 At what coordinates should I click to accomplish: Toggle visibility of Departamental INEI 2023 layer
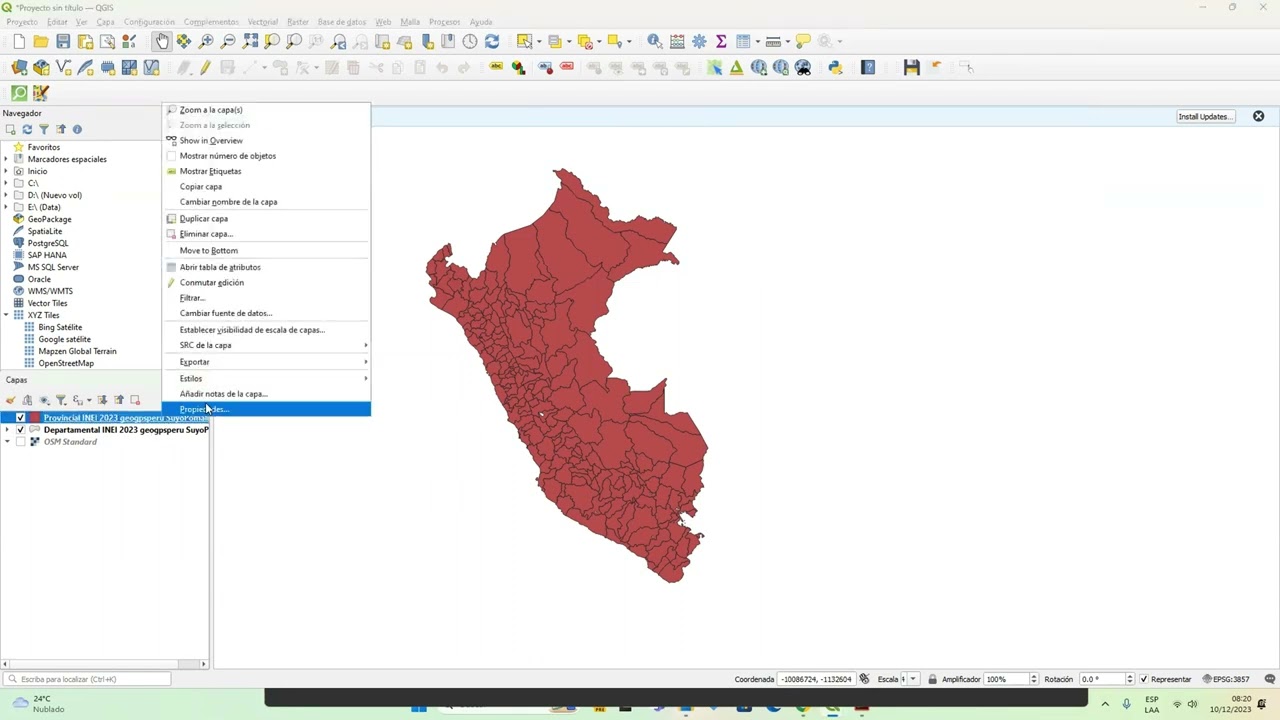pos(20,430)
